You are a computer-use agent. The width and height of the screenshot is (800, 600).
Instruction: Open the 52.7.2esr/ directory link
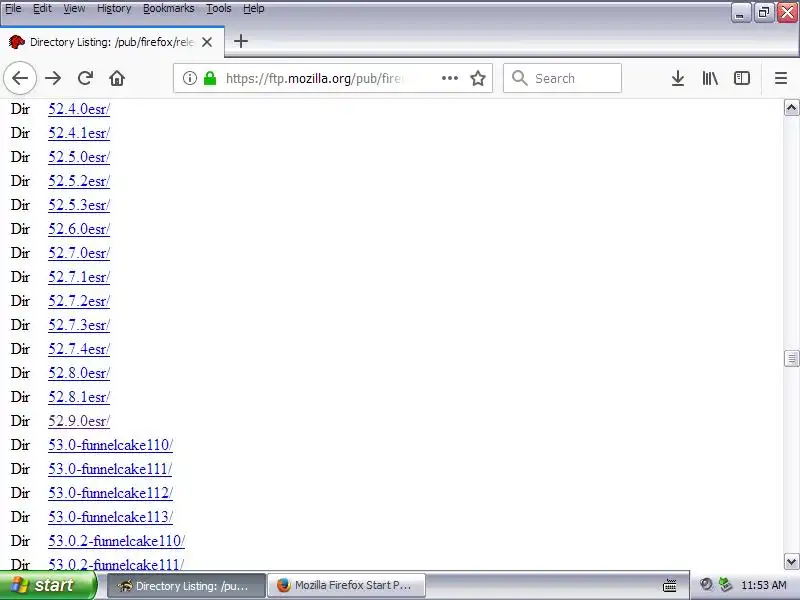[x=79, y=301]
